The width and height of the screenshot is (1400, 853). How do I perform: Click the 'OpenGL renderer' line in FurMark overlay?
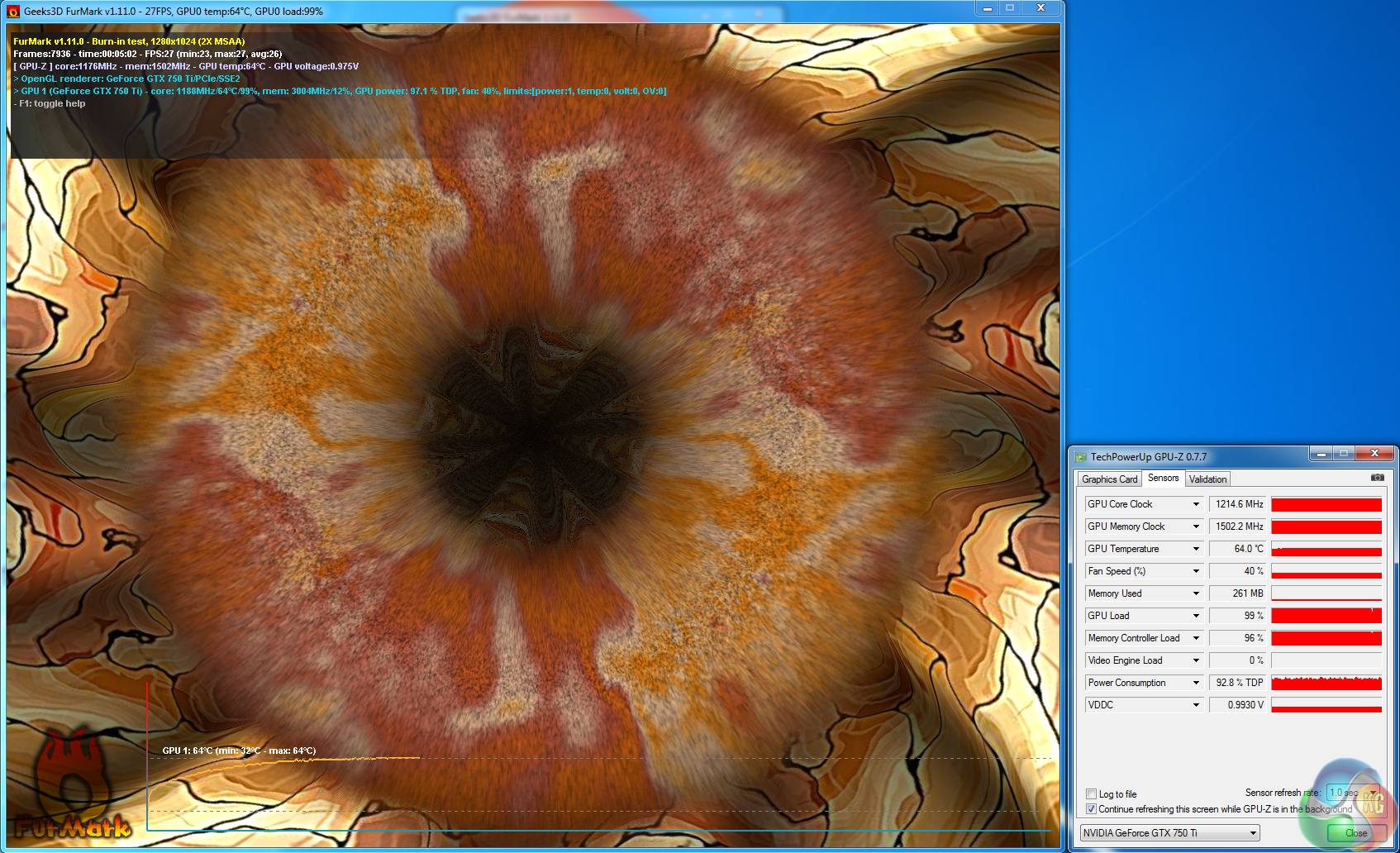tap(126, 79)
